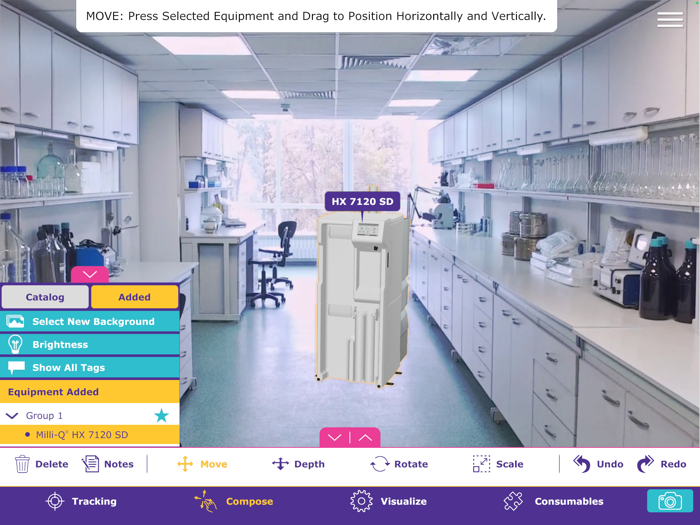700x525 pixels.
Task: Select the Move tool
Action: click(202, 464)
